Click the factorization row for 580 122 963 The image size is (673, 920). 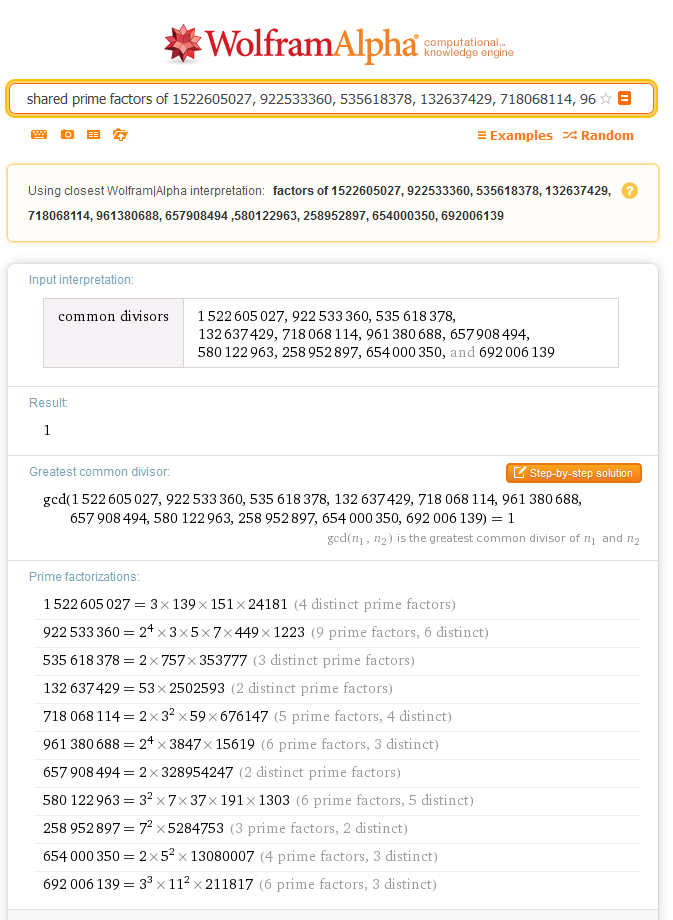pos(337,800)
